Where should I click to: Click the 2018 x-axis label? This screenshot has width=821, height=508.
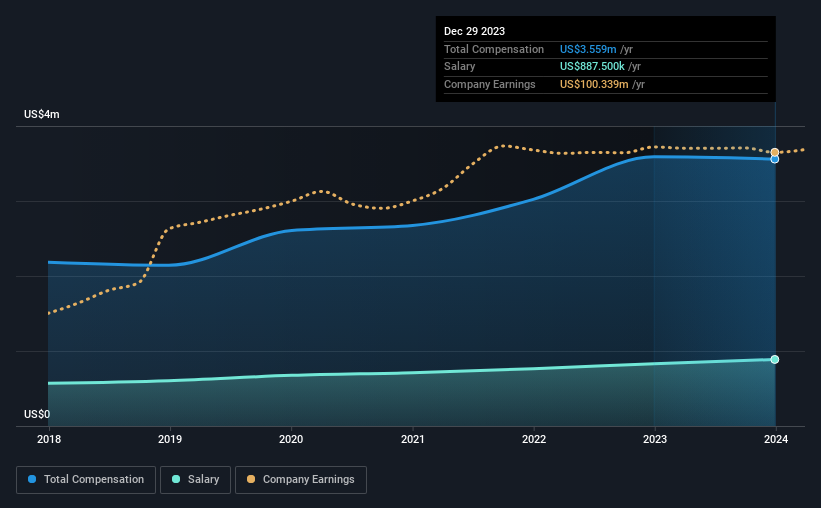(x=49, y=439)
